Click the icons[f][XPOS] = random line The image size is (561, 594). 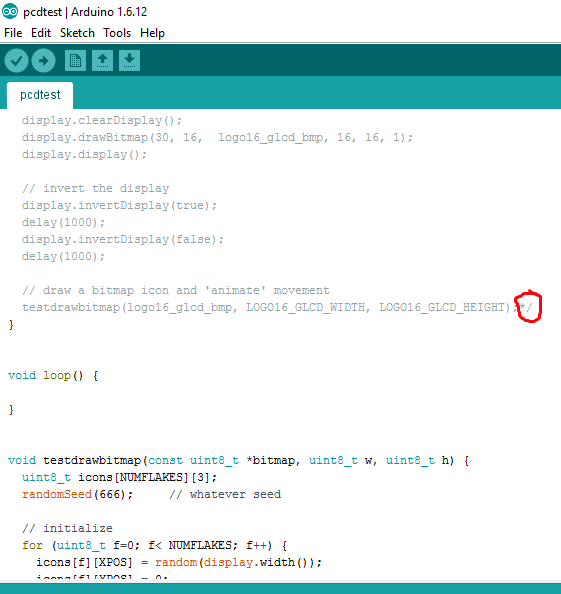coord(179,563)
